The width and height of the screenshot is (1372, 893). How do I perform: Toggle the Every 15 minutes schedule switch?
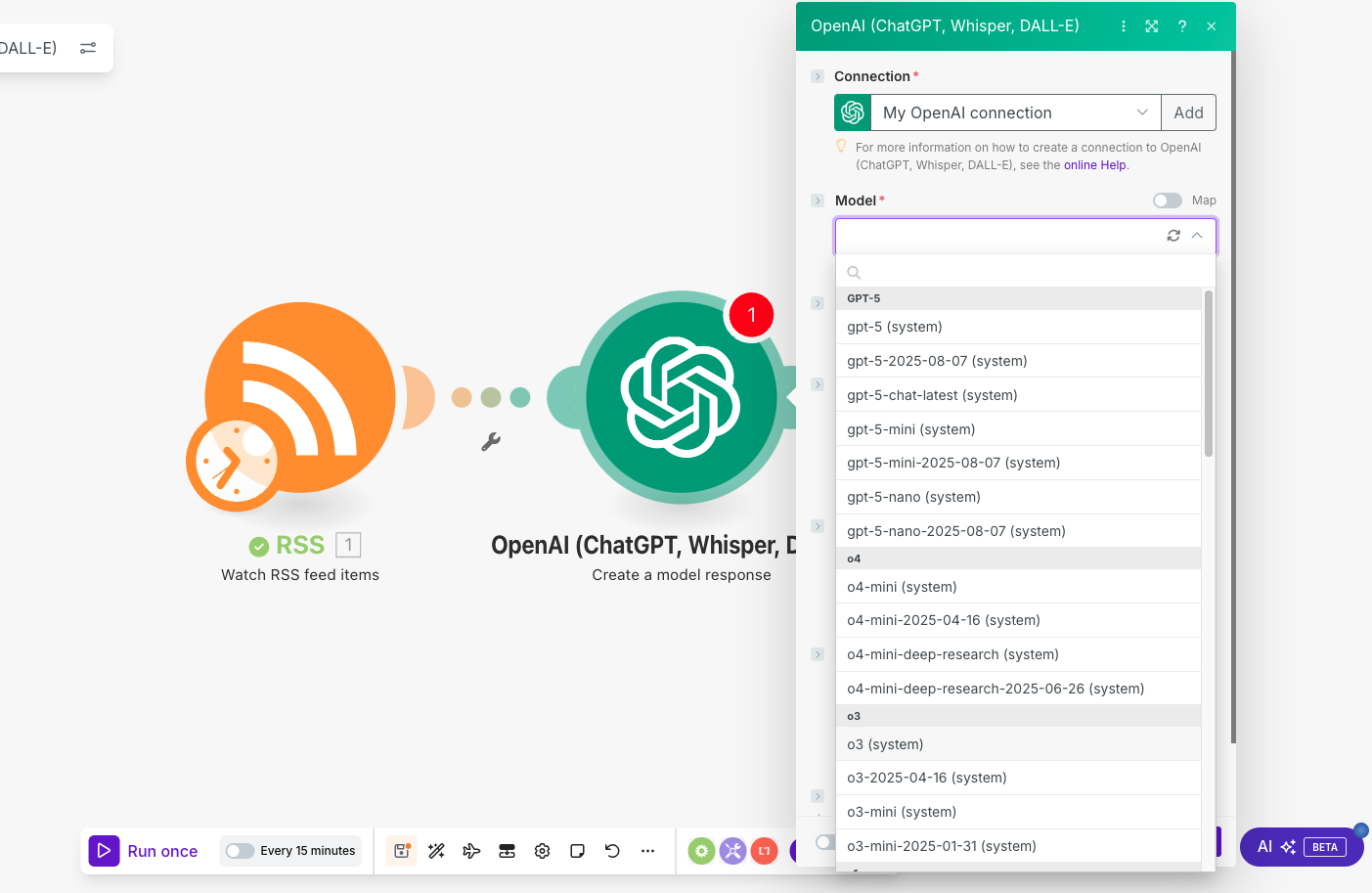[240, 851]
